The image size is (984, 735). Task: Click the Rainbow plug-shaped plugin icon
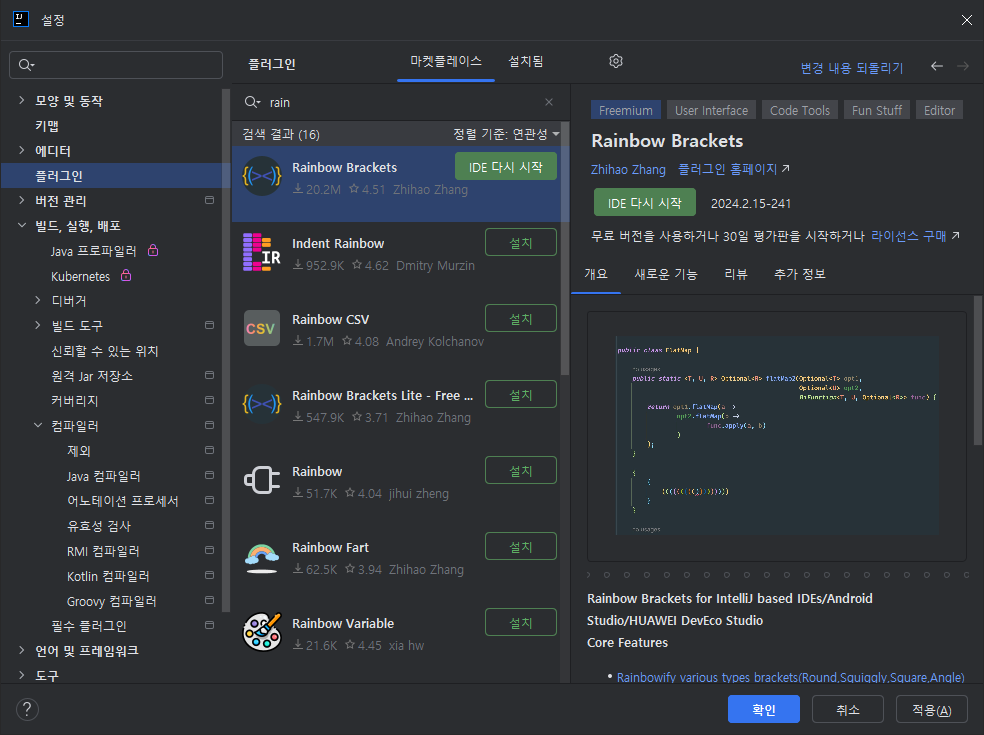(x=262, y=480)
